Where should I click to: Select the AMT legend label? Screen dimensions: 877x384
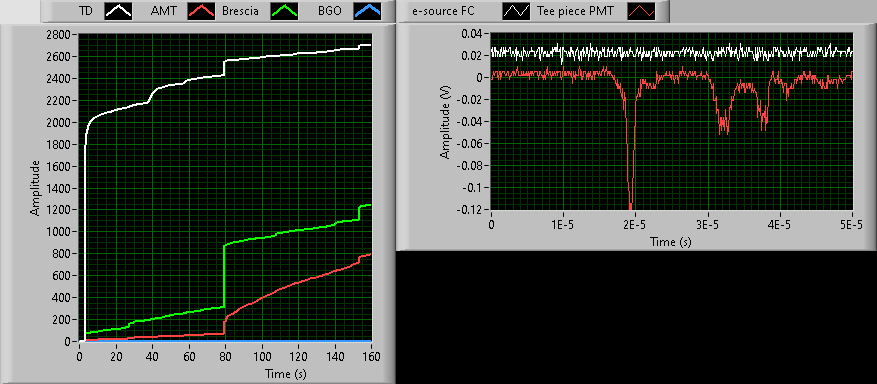click(162, 11)
